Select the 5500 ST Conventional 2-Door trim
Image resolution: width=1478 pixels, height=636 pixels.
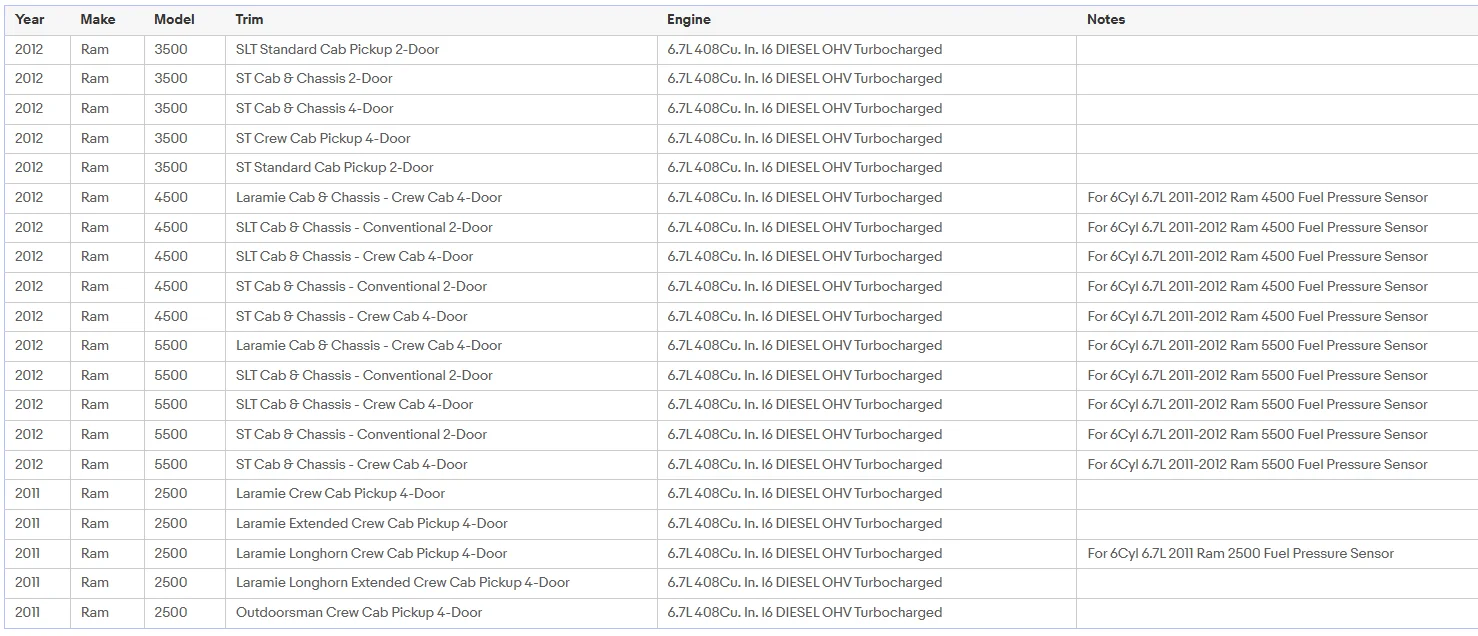(361, 434)
